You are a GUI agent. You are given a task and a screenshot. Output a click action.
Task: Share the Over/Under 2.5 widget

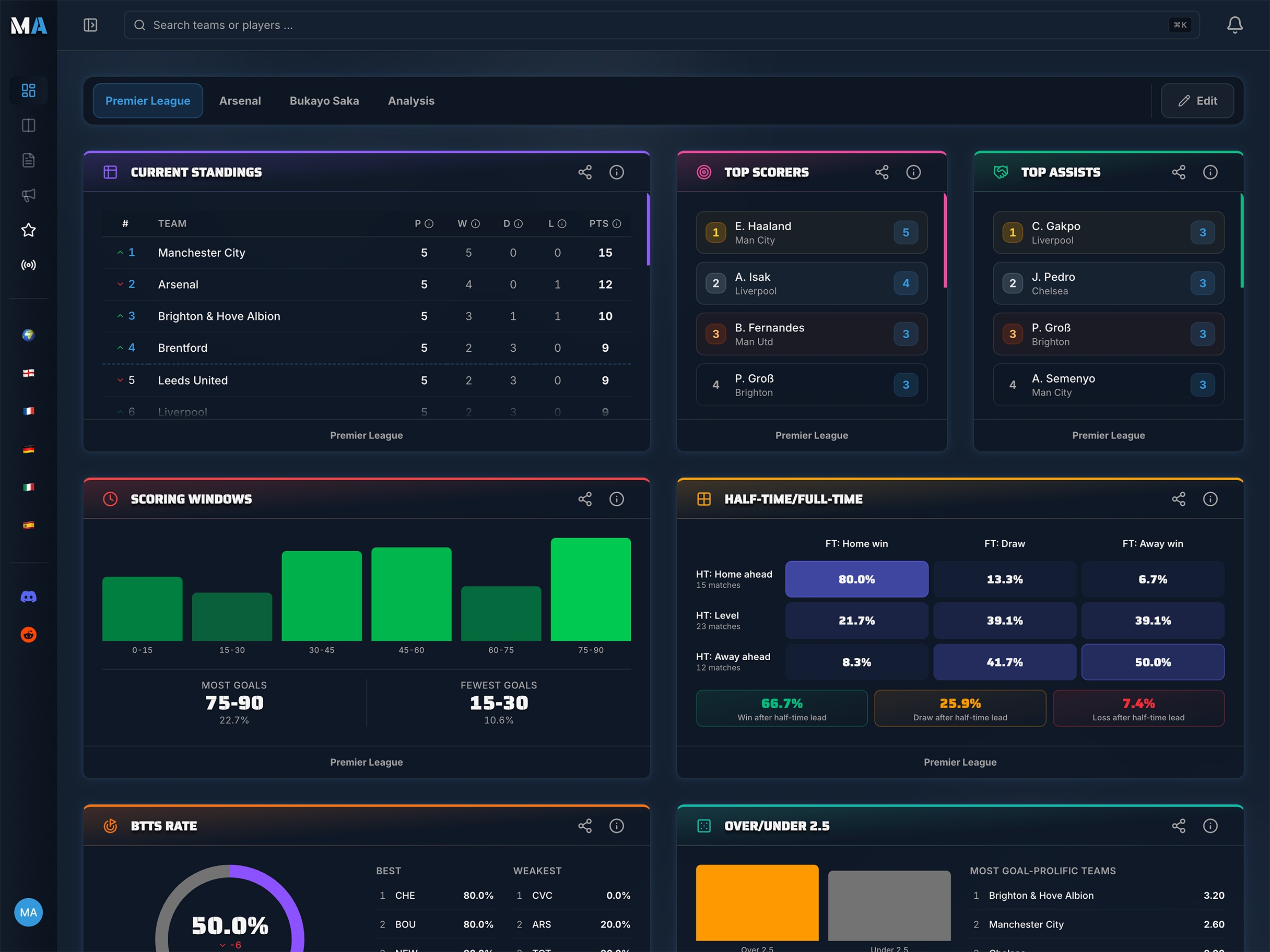point(1178,826)
